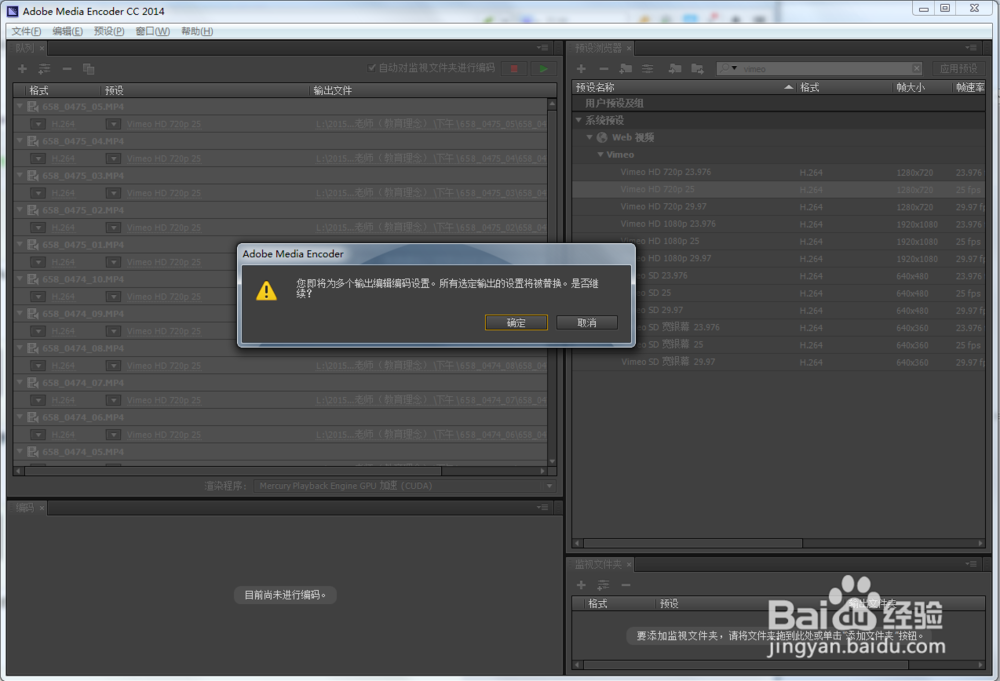Click the red stop queue button

514,69
